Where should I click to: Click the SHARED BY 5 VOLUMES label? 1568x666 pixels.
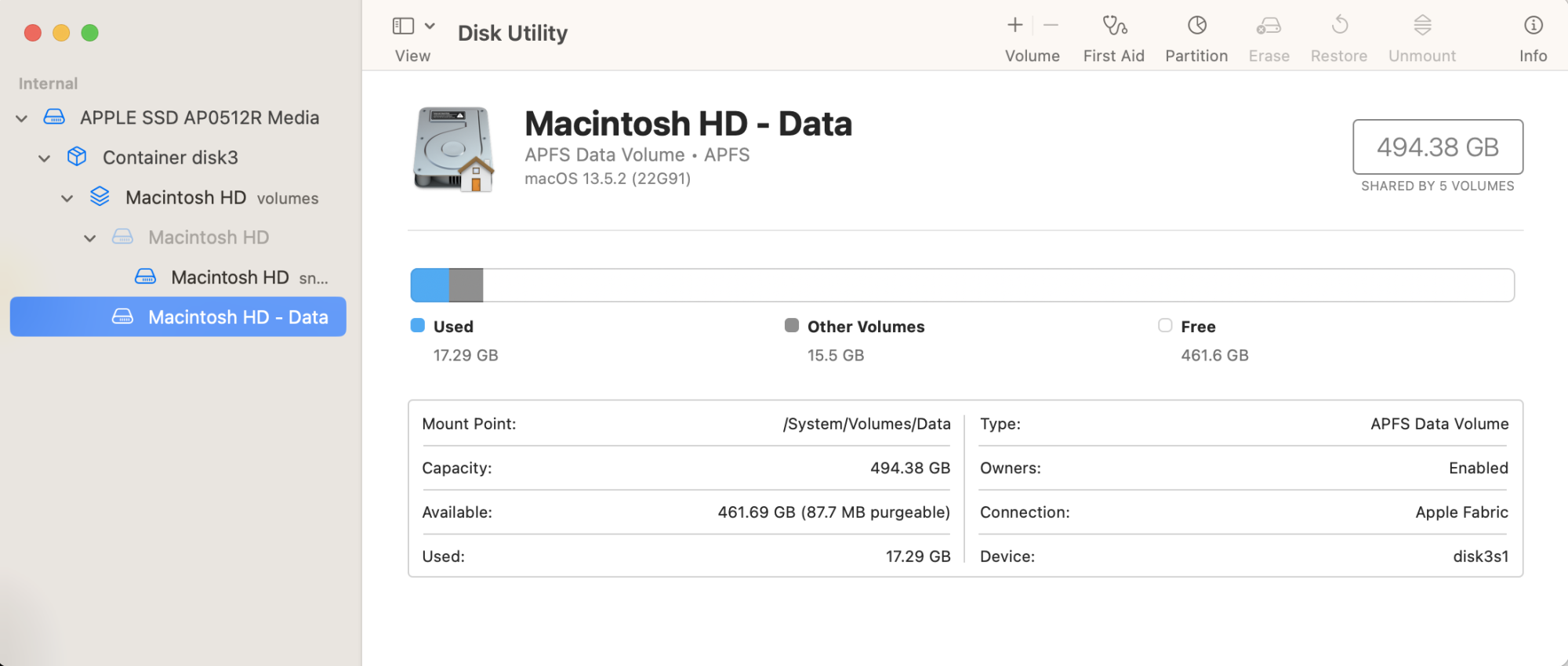point(1438,186)
